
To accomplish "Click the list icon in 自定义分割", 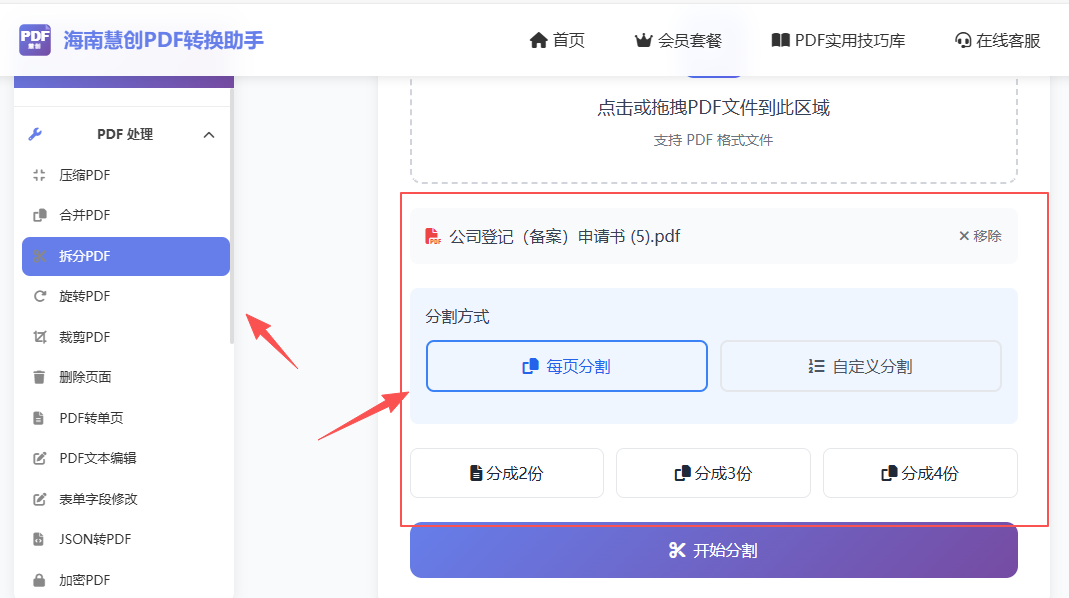I will 816,367.
